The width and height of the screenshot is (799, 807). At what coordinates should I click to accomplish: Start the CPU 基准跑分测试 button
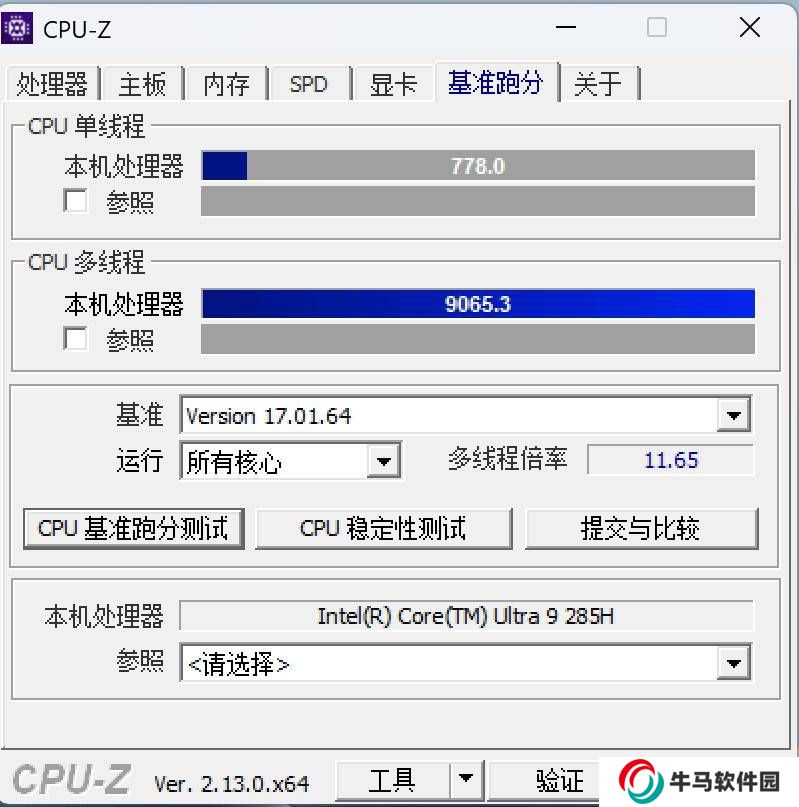(134, 529)
